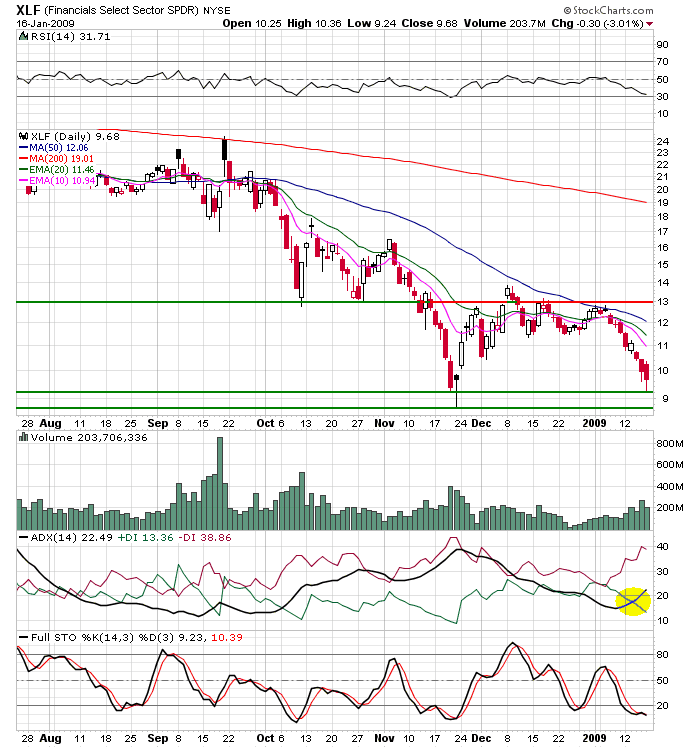Viewport: 700px width, 748px height.
Task: Click the -DI 38.86 legend value
Action: (x=205, y=538)
